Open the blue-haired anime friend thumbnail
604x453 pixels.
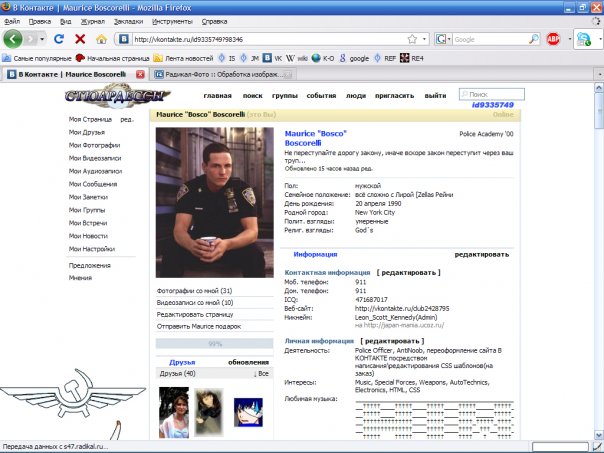click(248, 412)
